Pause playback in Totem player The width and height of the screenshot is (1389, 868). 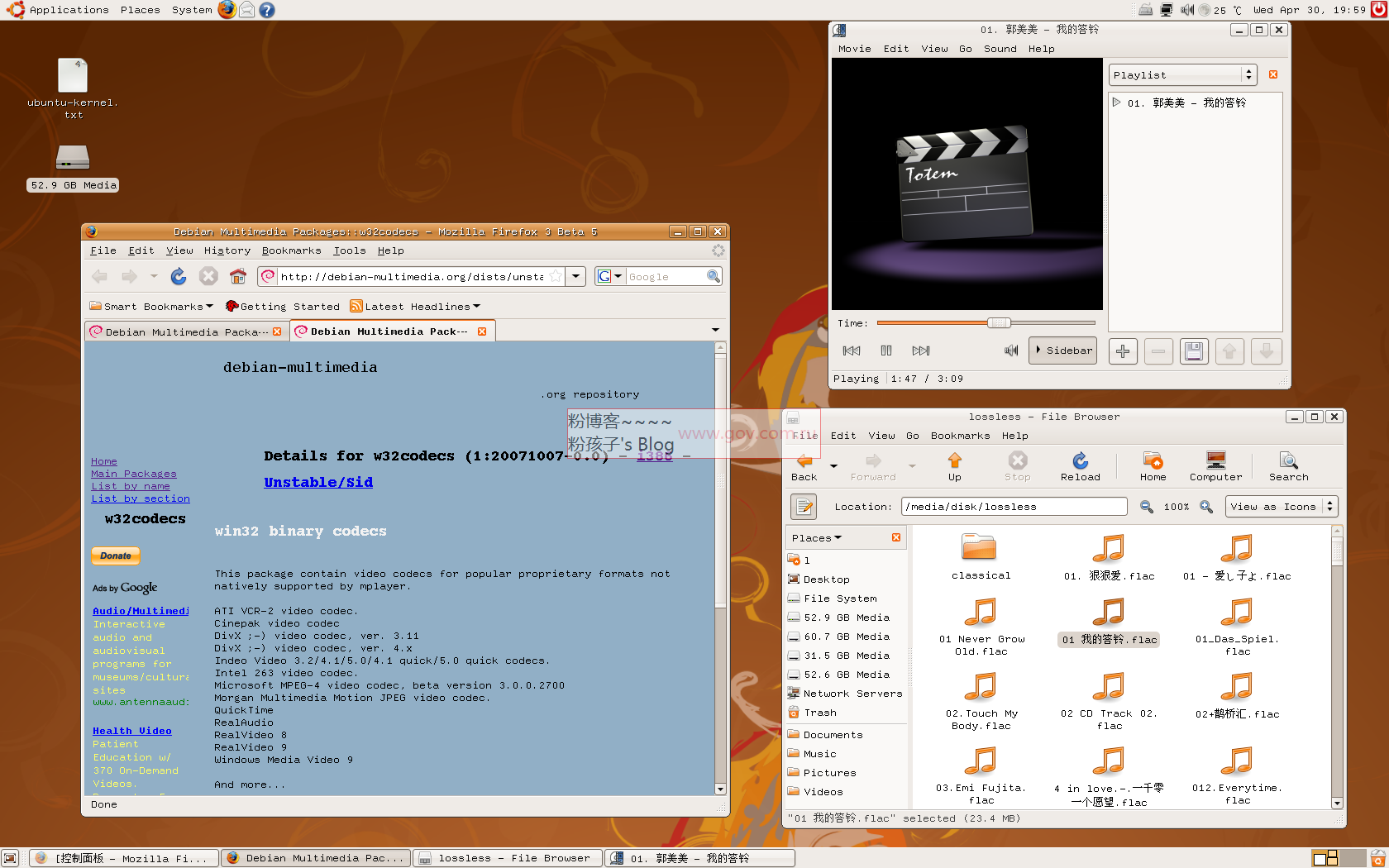point(886,351)
